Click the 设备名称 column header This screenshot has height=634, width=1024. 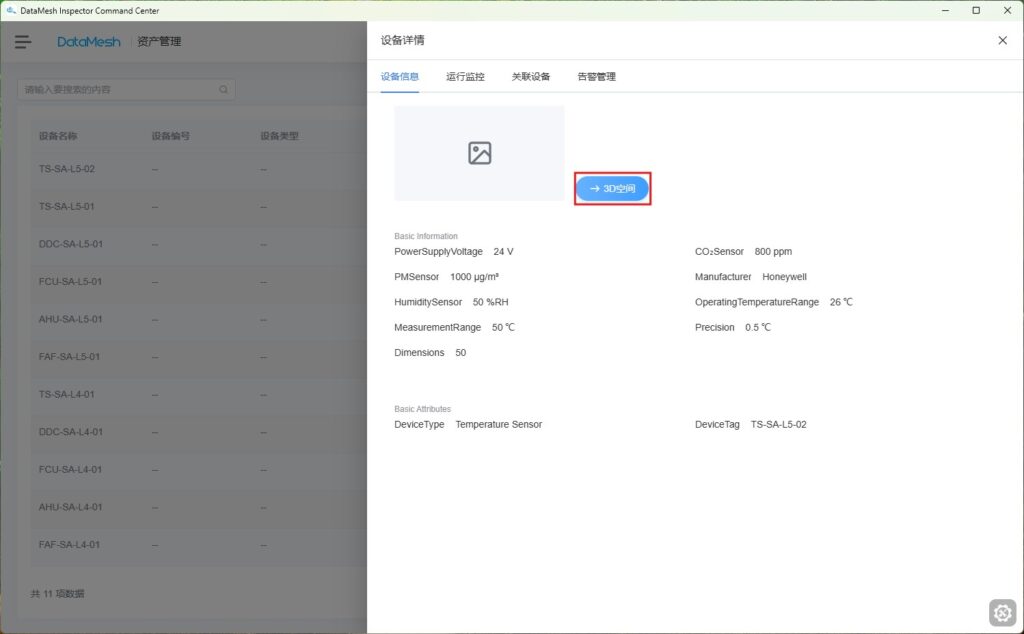[58, 136]
